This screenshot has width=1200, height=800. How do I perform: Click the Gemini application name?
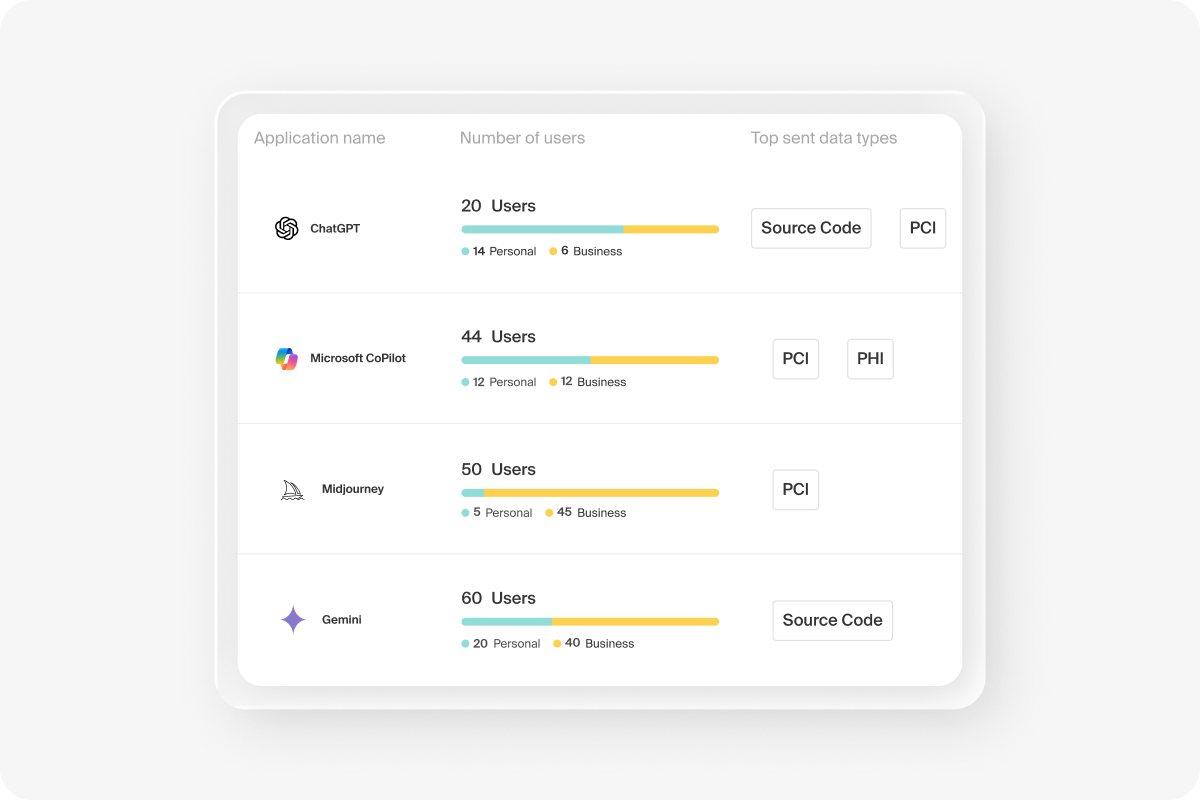[342, 620]
